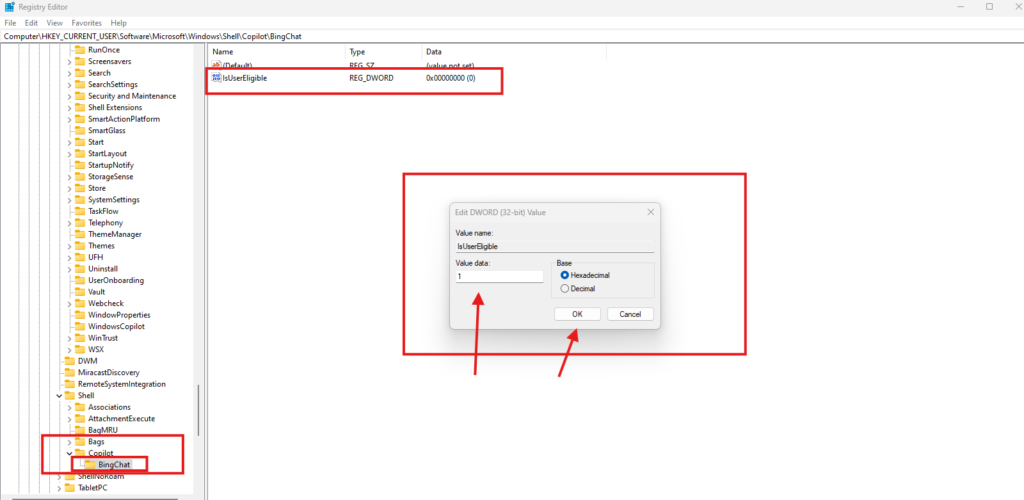1024x500 pixels.
Task: Select the BagMRU key
Action: tap(103, 430)
